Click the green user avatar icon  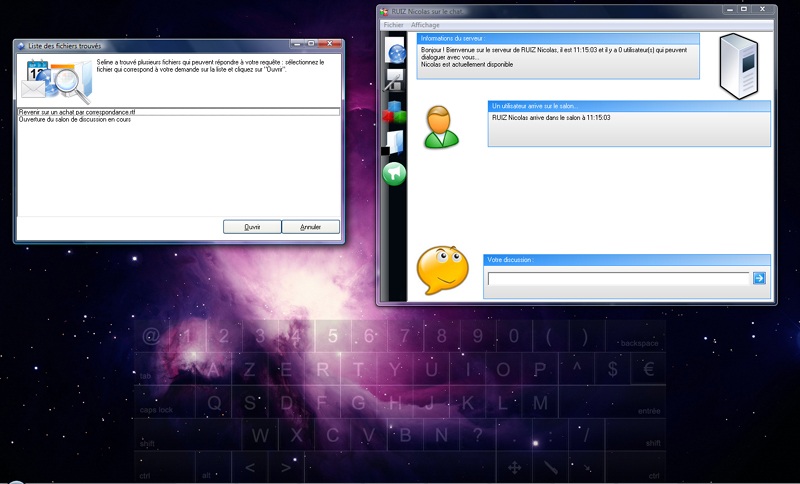[441, 126]
